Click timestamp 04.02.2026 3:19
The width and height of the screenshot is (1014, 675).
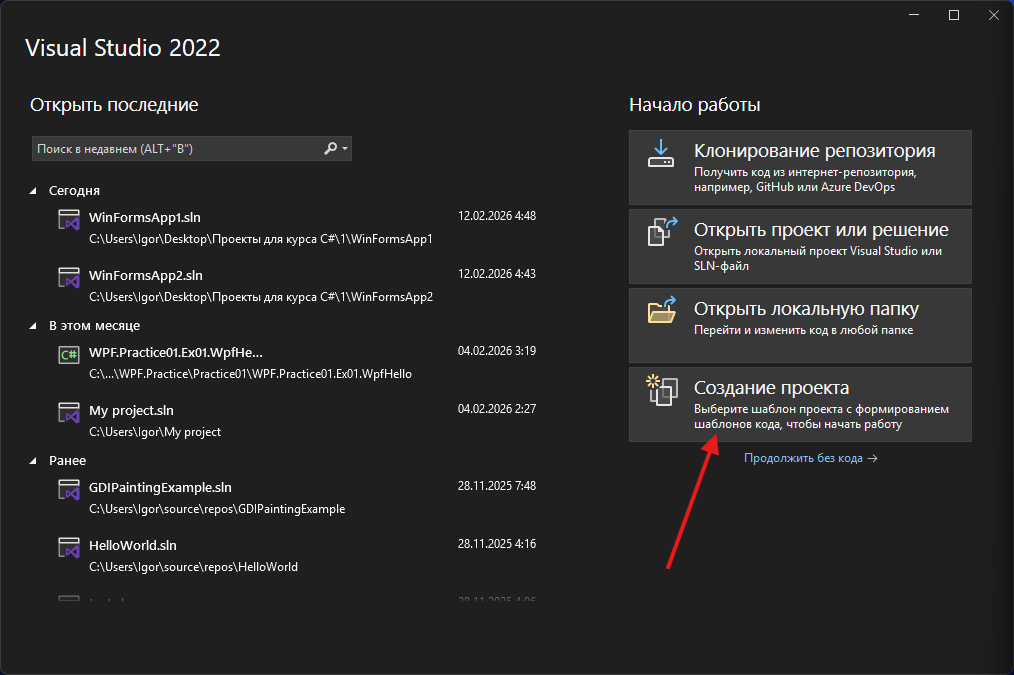(497, 351)
